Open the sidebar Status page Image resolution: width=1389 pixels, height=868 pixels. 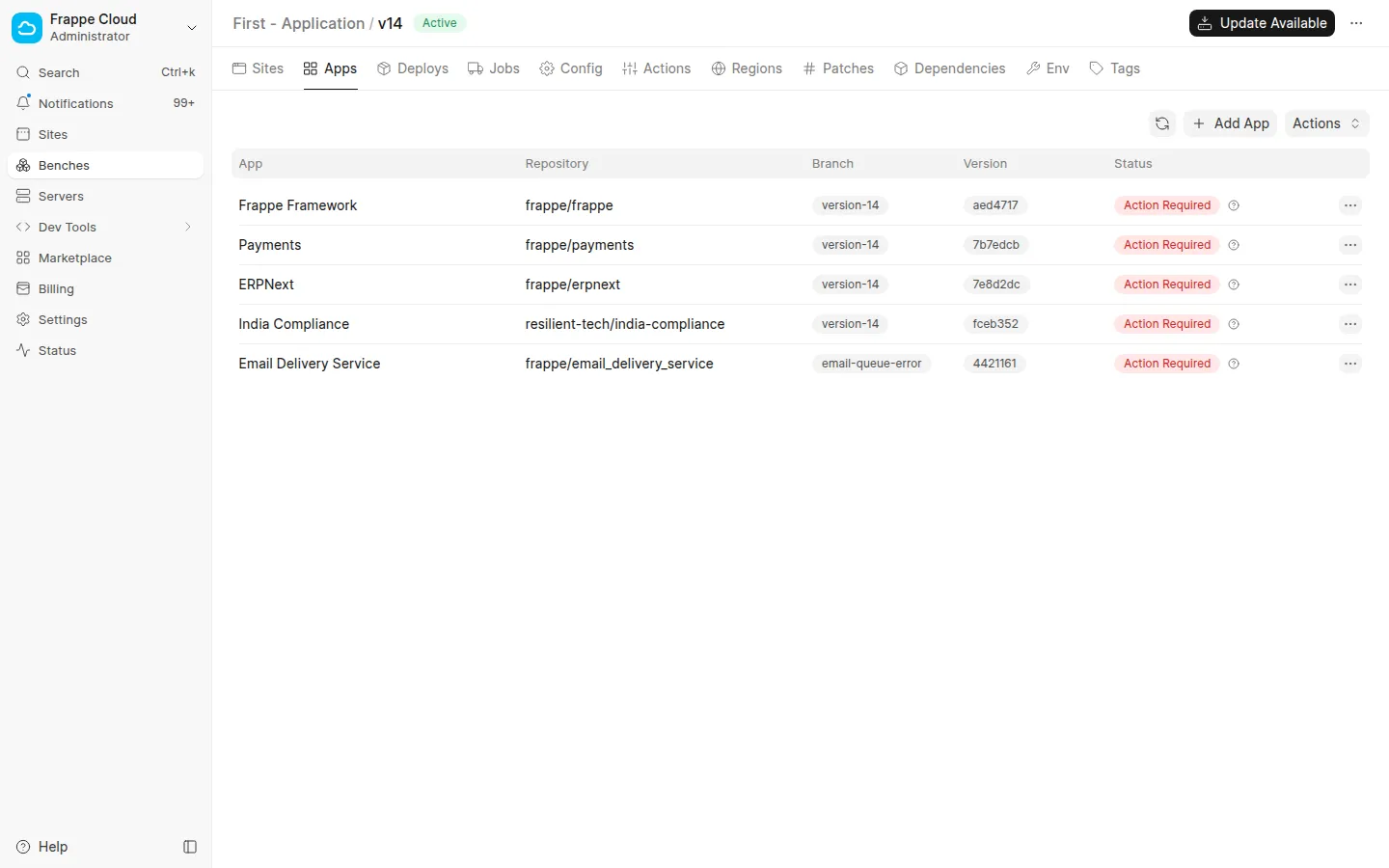click(105, 350)
